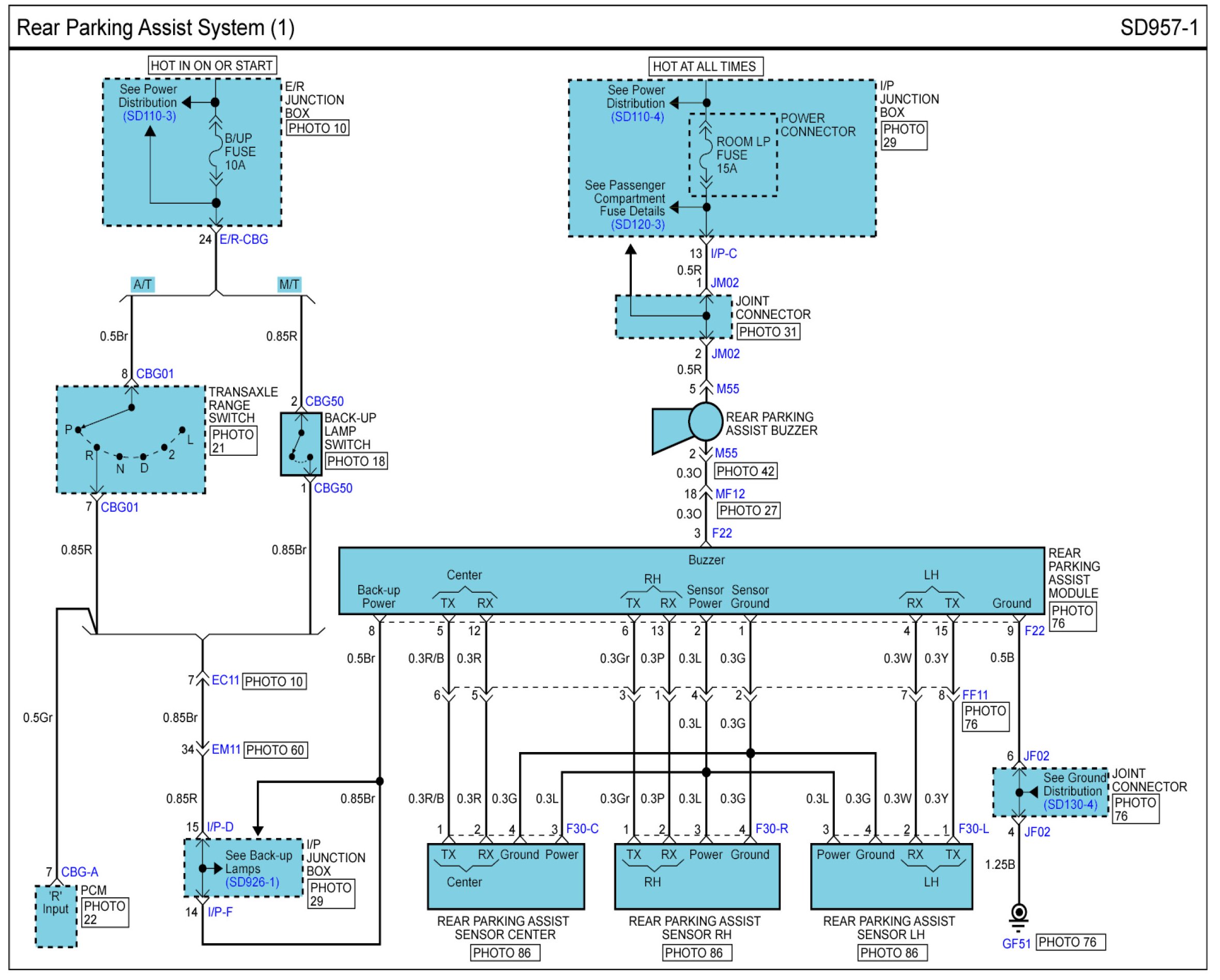This screenshot has height=980, width=1220.
Task: Click the HOT AT ALL TIMES label
Action: (705, 66)
